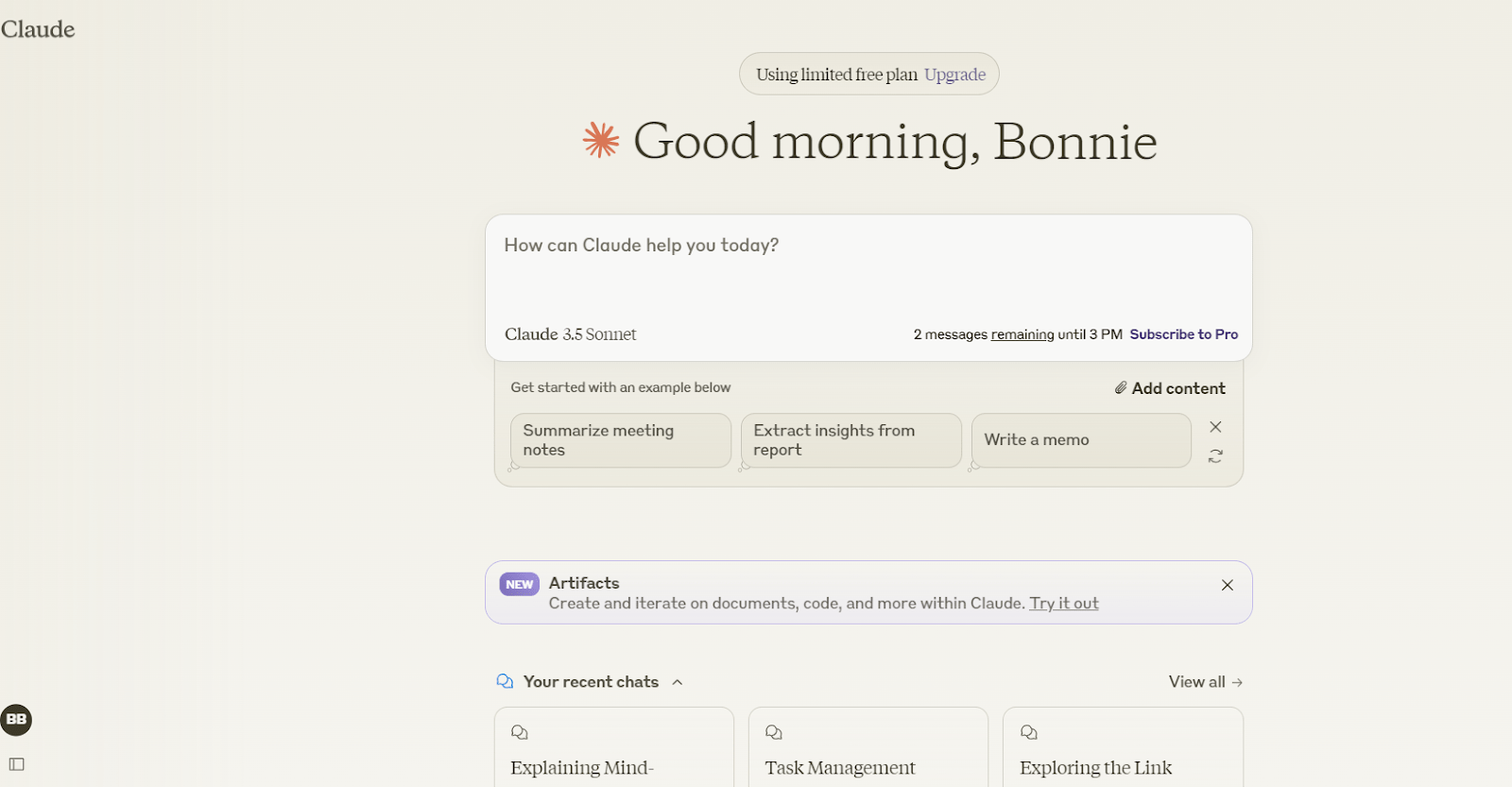Pick the Write a memo example

[1080, 440]
